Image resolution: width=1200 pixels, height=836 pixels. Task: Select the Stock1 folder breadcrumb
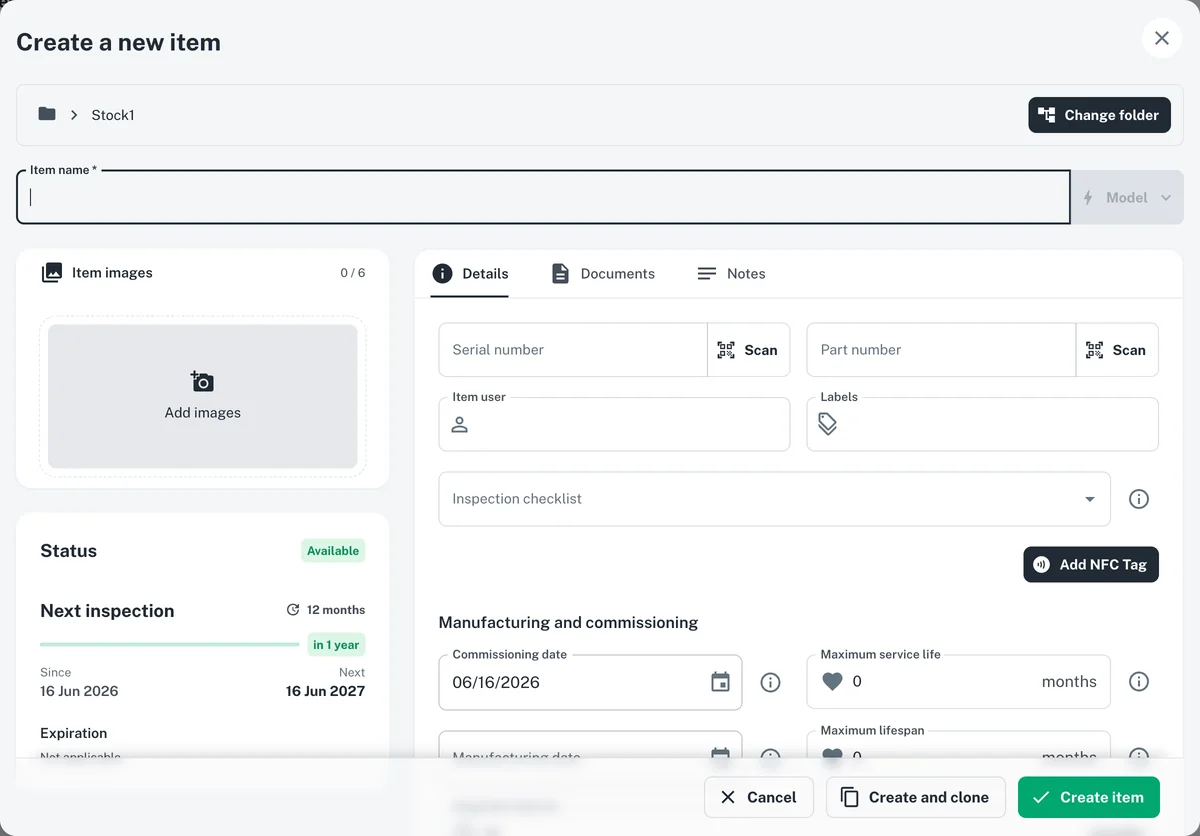113,115
